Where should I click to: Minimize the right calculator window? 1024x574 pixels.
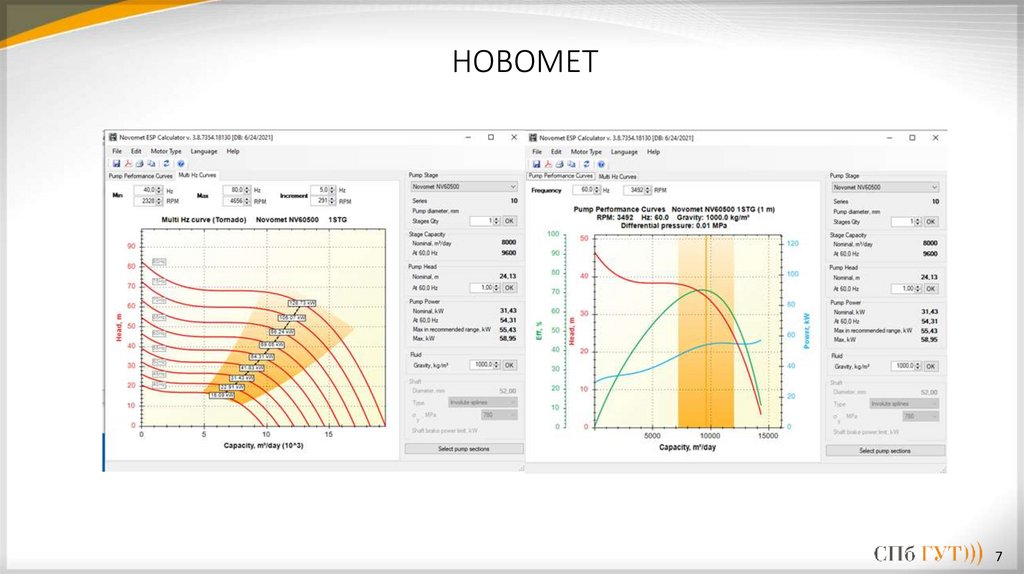pyautogui.click(x=889, y=138)
